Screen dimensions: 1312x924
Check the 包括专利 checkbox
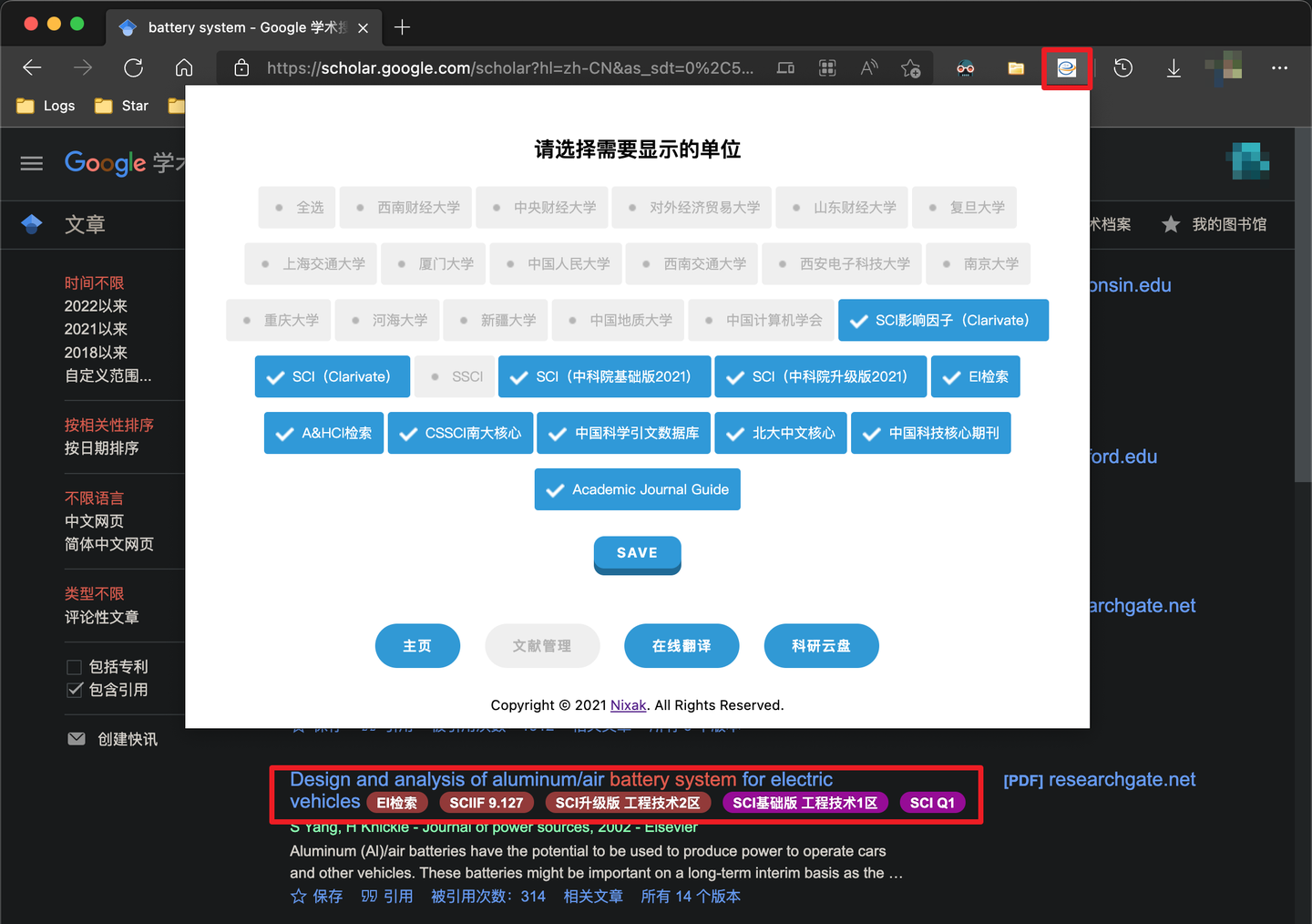[x=76, y=666]
